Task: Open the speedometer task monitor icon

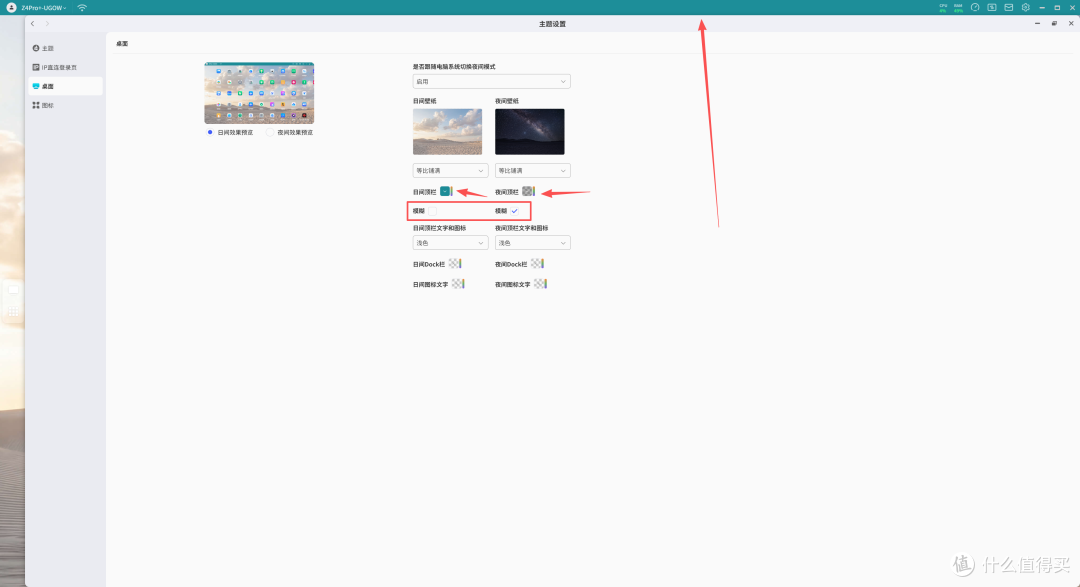Action: tap(975, 8)
